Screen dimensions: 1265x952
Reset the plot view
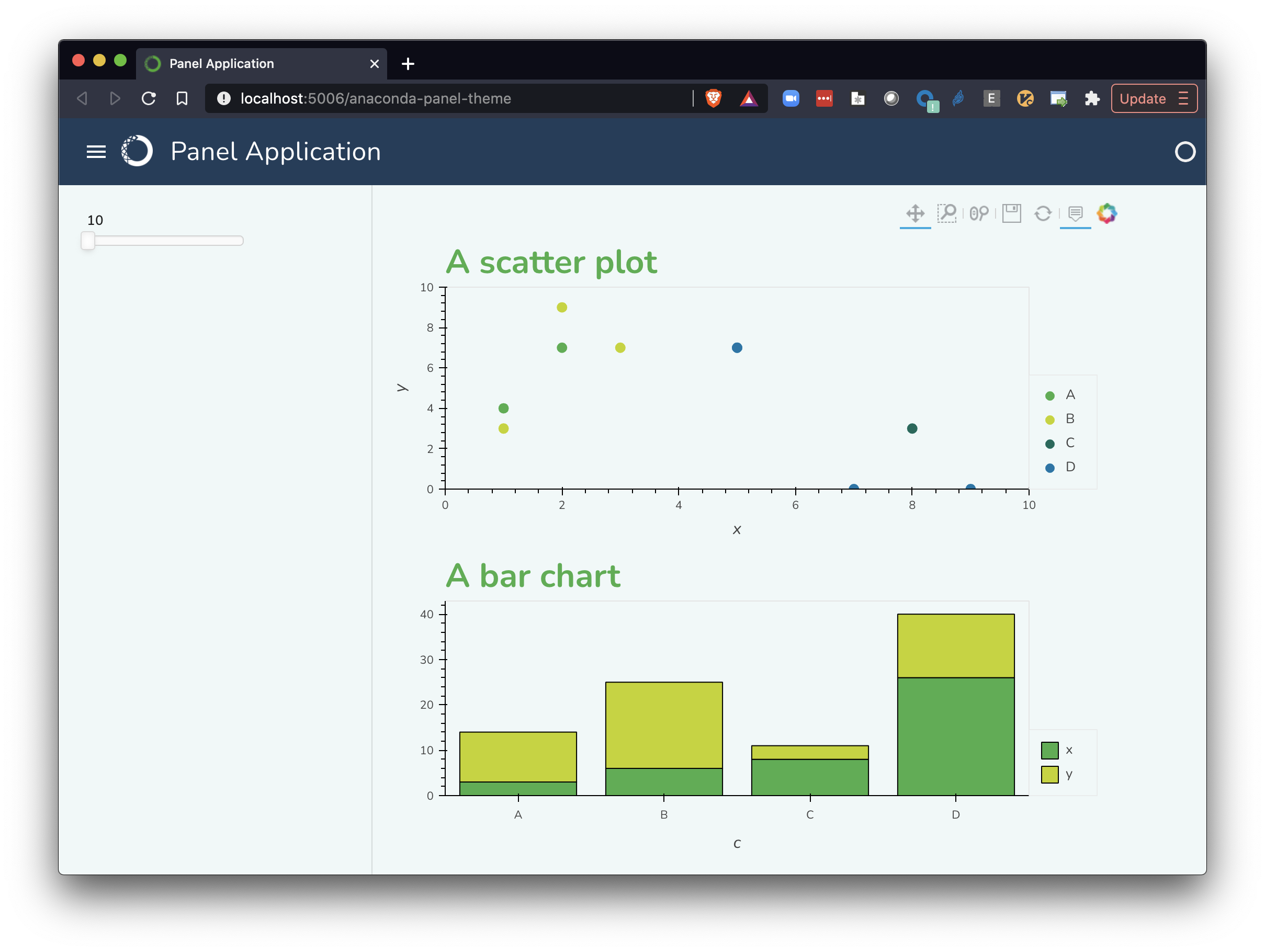[1043, 213]
